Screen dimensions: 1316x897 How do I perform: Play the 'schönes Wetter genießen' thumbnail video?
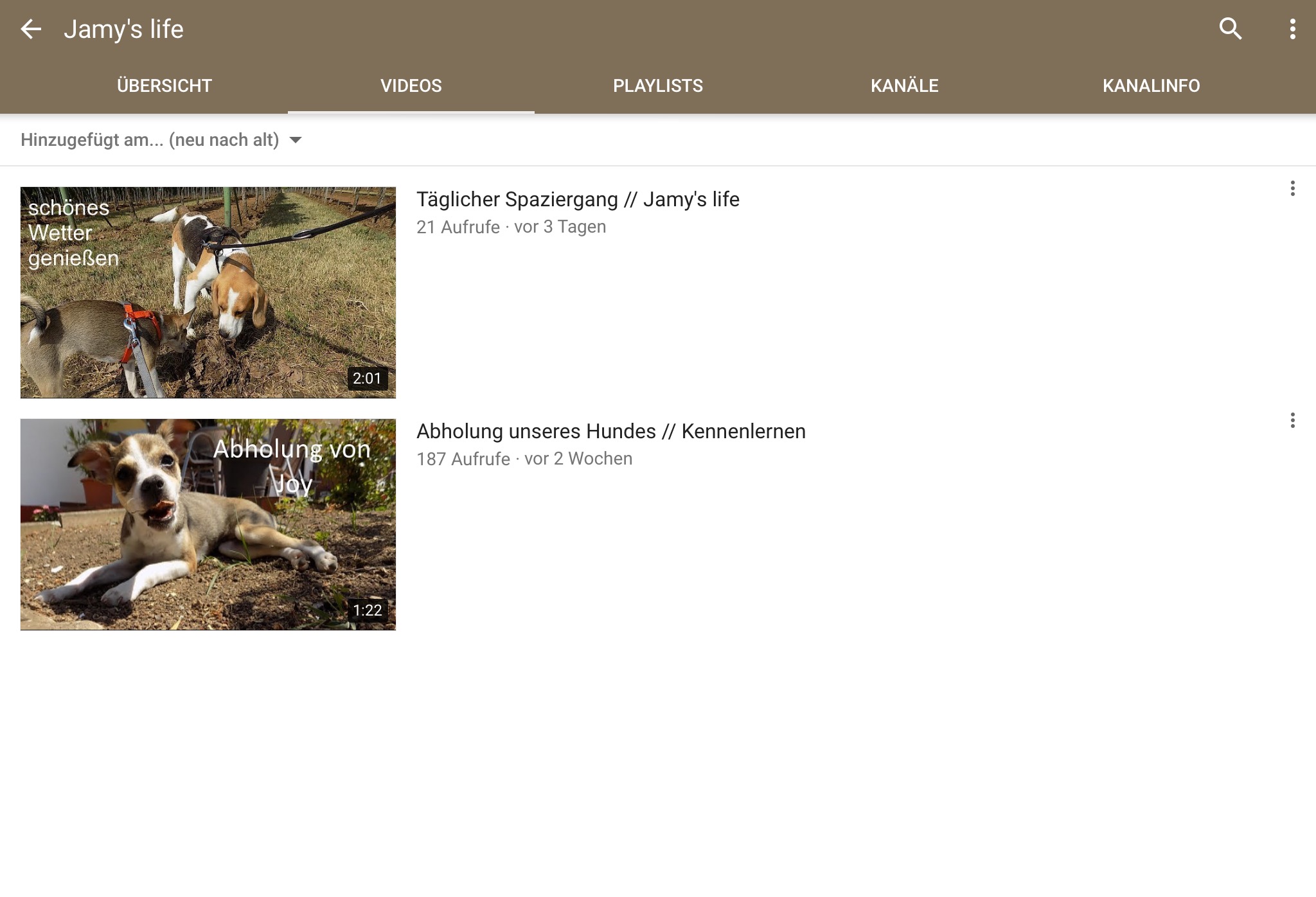pos(208,292)
